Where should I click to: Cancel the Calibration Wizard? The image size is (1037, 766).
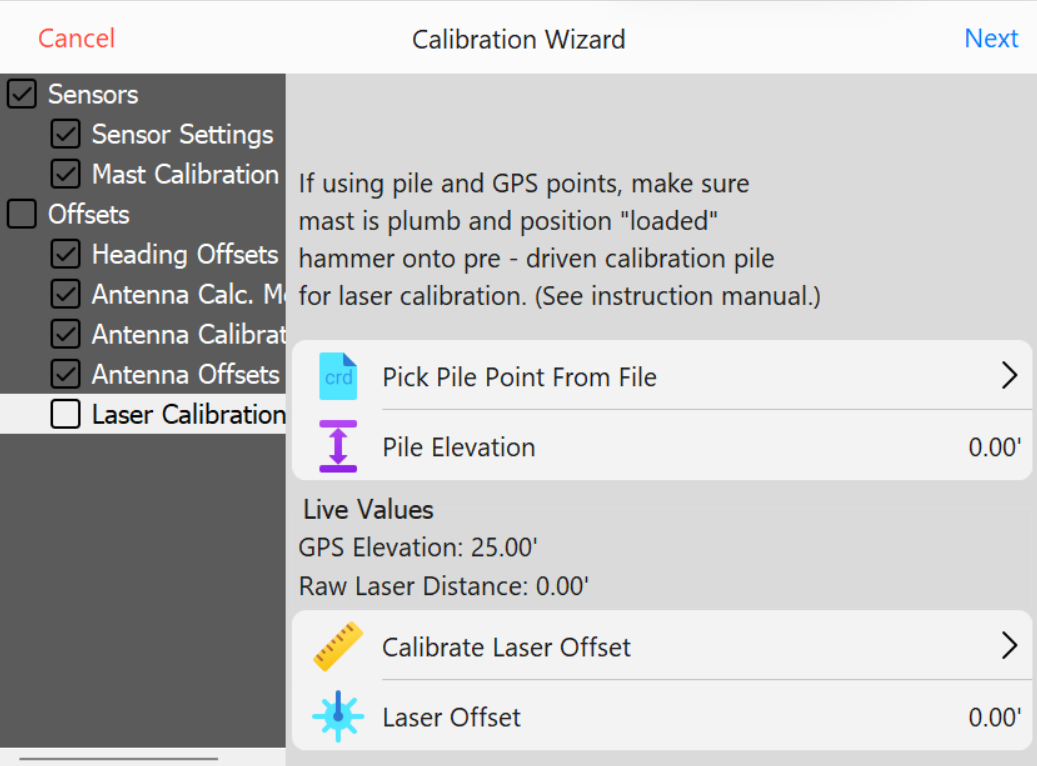coord(76,38)
